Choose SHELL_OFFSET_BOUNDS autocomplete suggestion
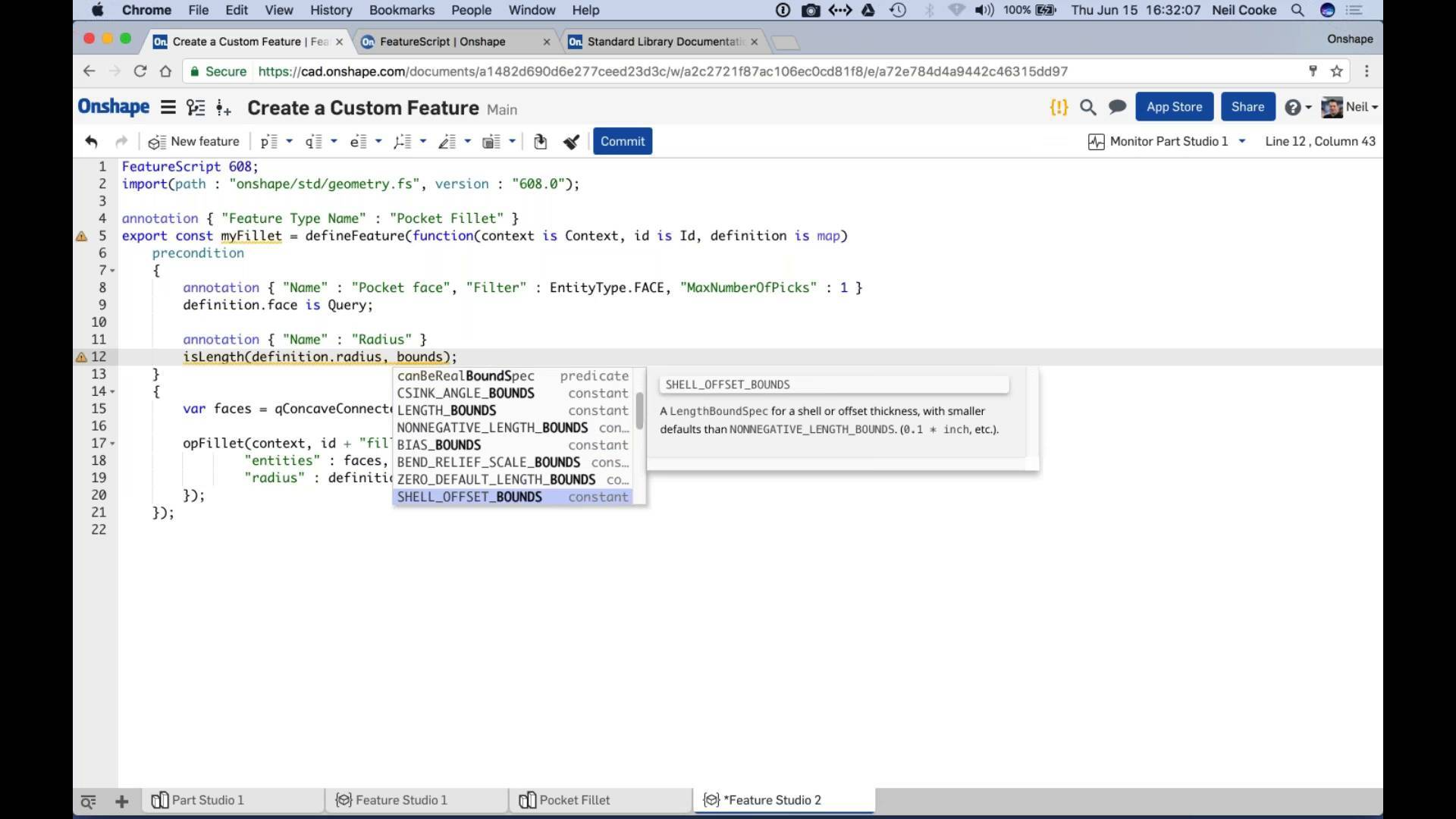This screenshot has width=1456, height=819. [x=513, y=497]
